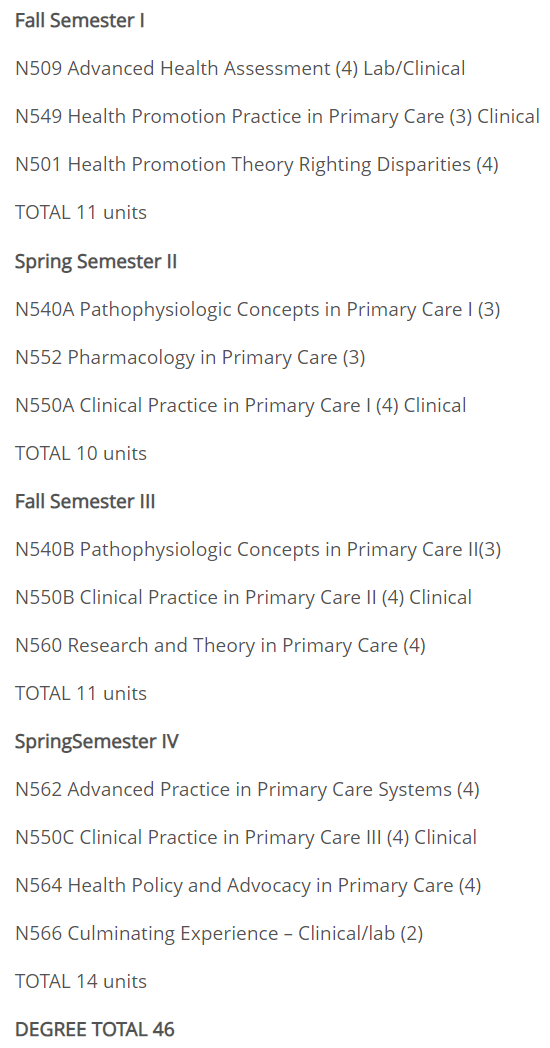Select N540B Pathophysiologic Concepts II course
Viewport: 550px width, 1048px height.
coord(258,549)
